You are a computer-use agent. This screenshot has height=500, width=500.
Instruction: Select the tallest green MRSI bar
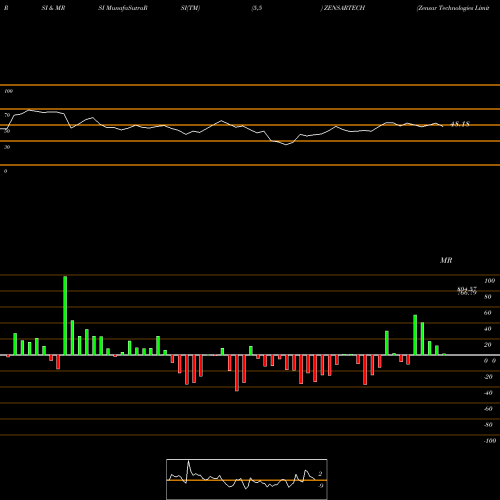pos(65,315)
